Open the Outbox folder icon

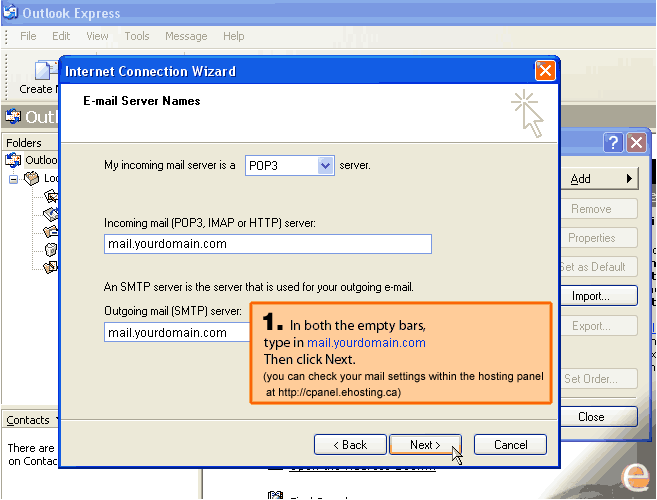(x=51, y=214)
